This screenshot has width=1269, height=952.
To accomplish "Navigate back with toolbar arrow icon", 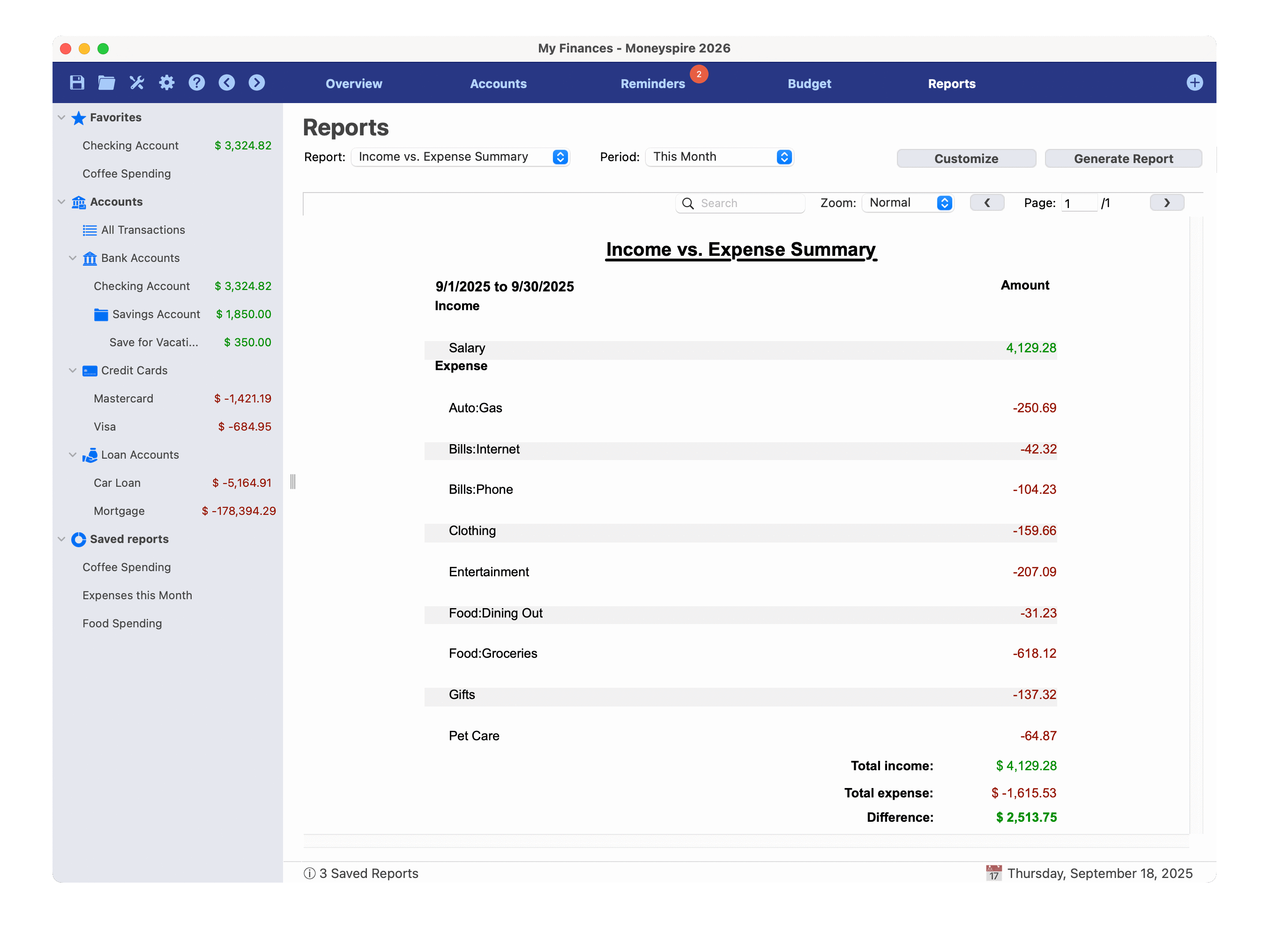I will point(227,82).
